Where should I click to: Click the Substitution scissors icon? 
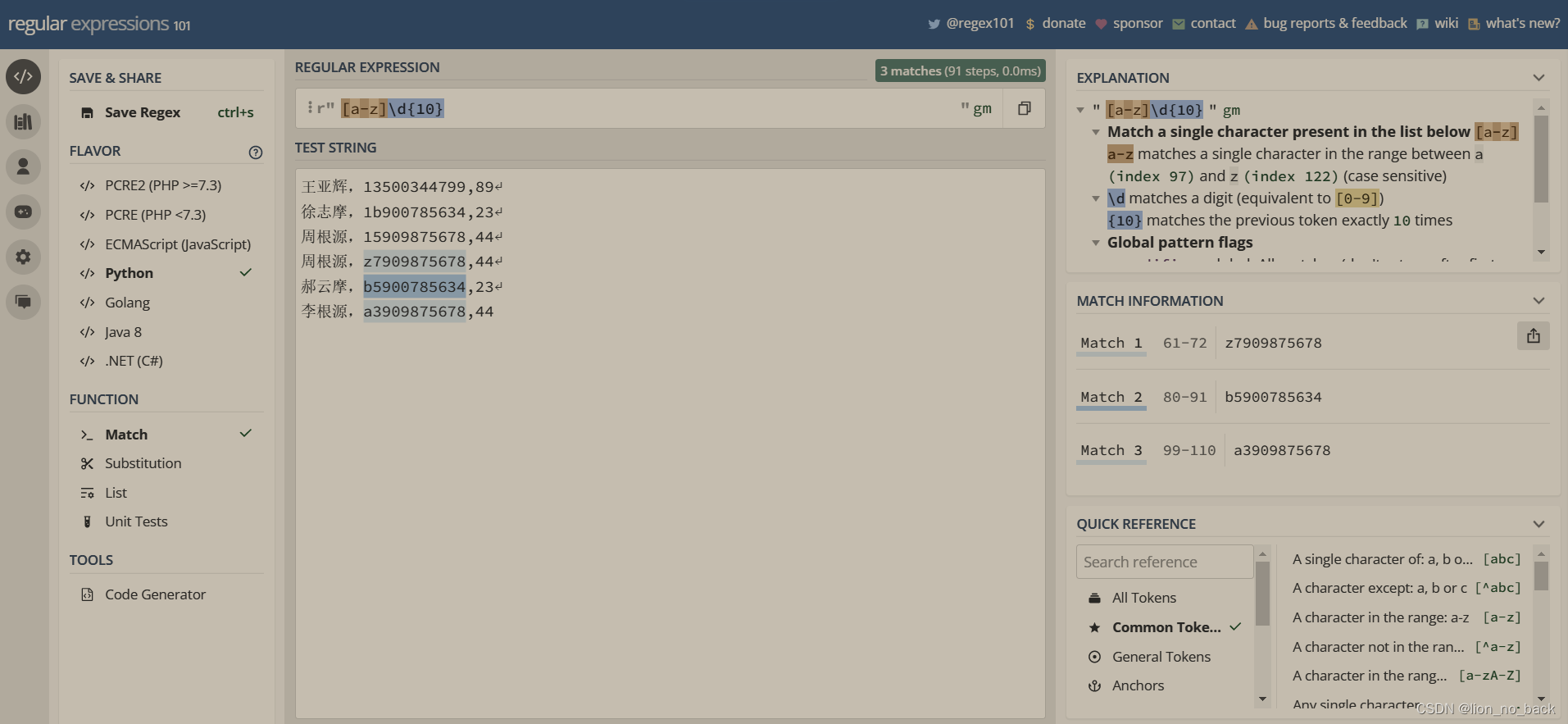pyautogui.click(x=87, y=464)
